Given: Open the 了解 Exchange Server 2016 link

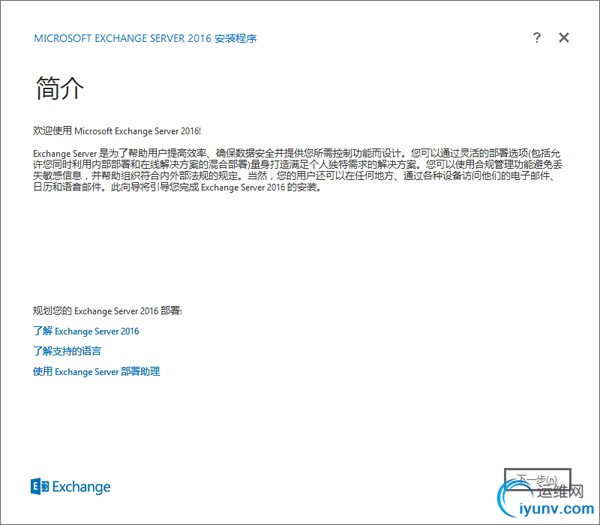Looking at the screenshot, I should [86, 331].
